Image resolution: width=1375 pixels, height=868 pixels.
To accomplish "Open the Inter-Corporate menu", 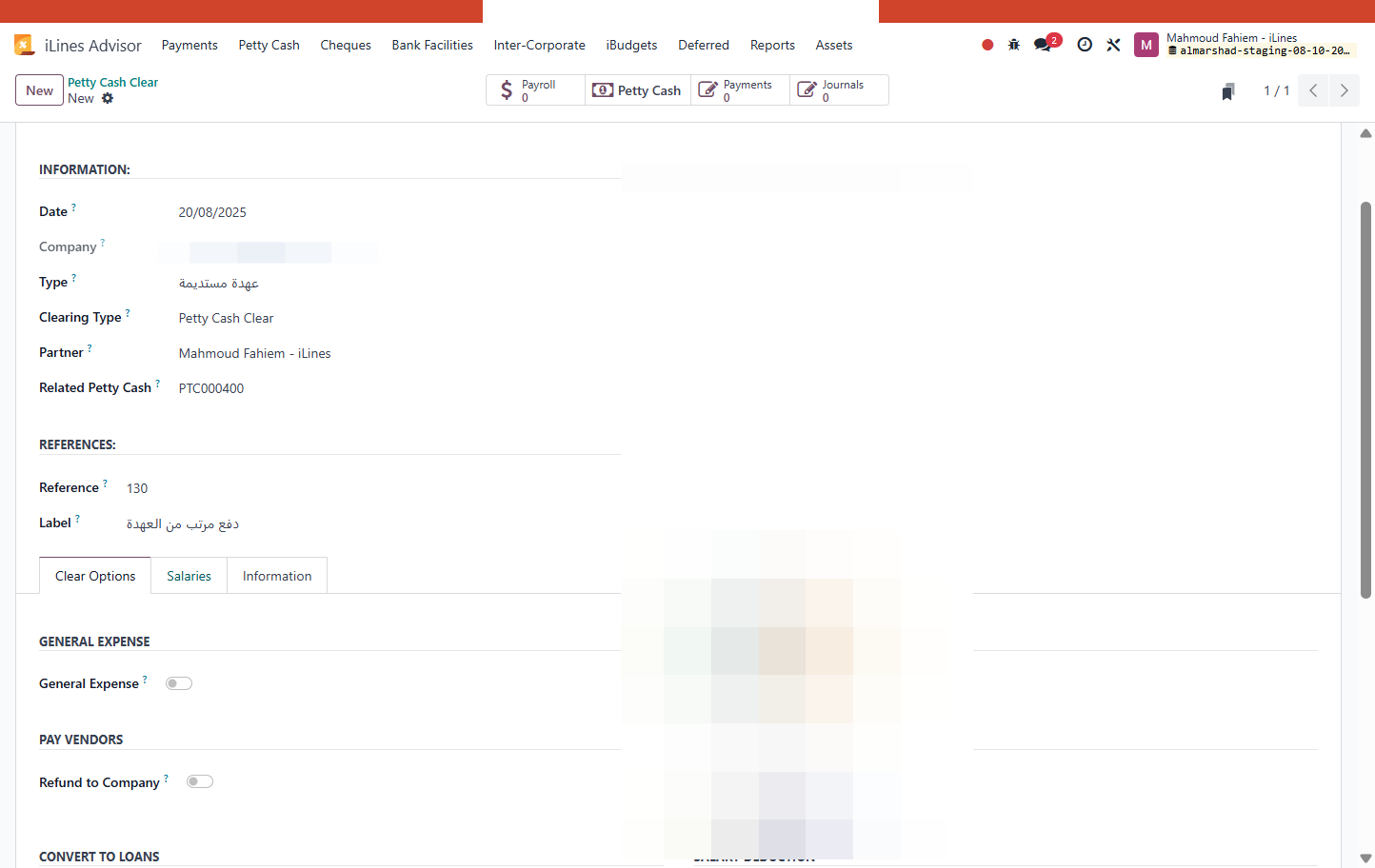I will click(539, 45).
